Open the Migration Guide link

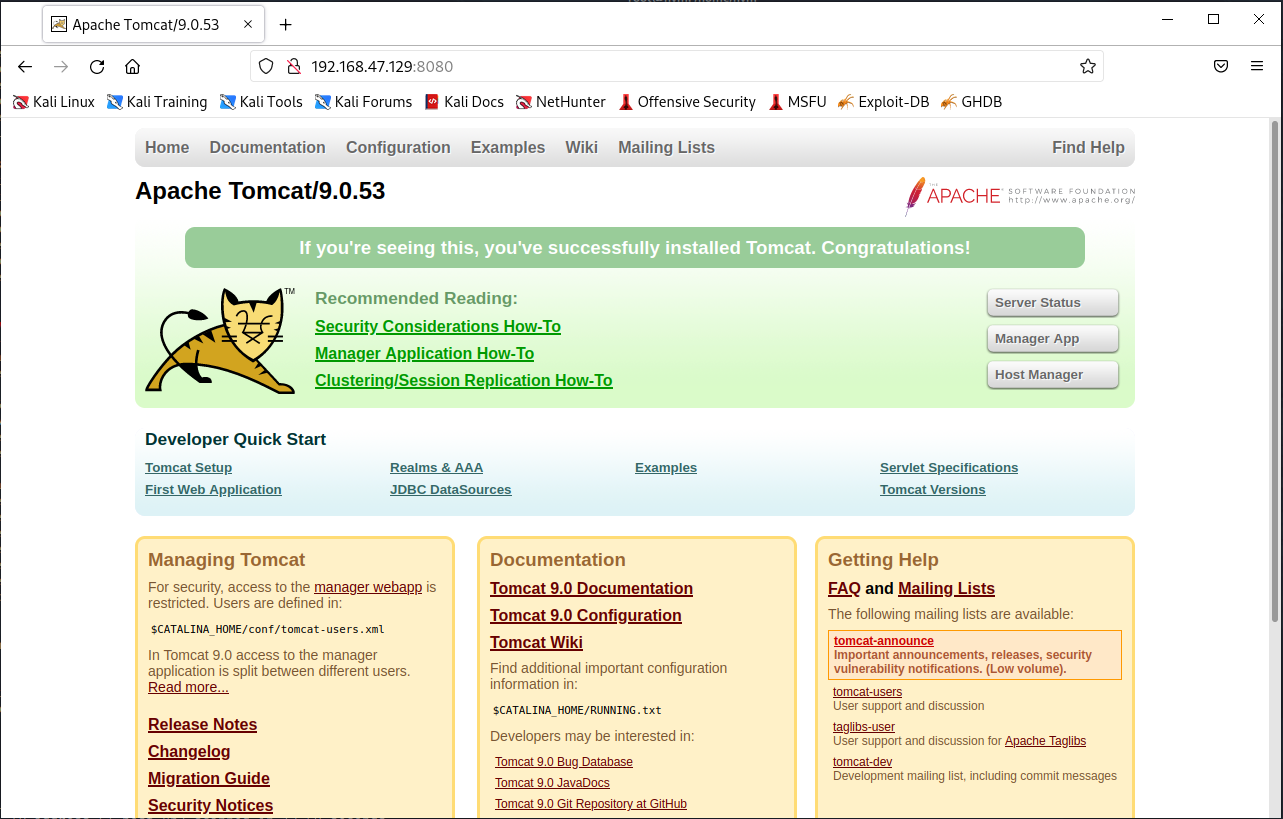coord(209,779)
